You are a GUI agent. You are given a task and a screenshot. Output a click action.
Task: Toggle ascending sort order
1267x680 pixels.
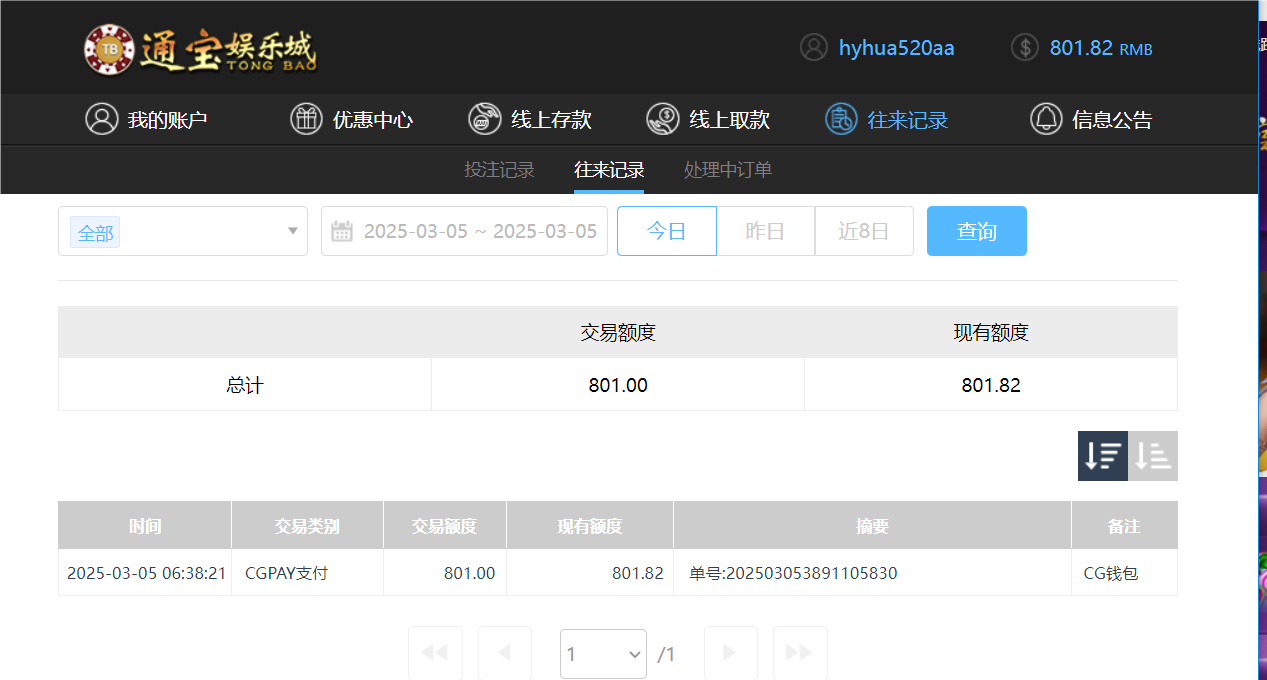point(1151,455)
